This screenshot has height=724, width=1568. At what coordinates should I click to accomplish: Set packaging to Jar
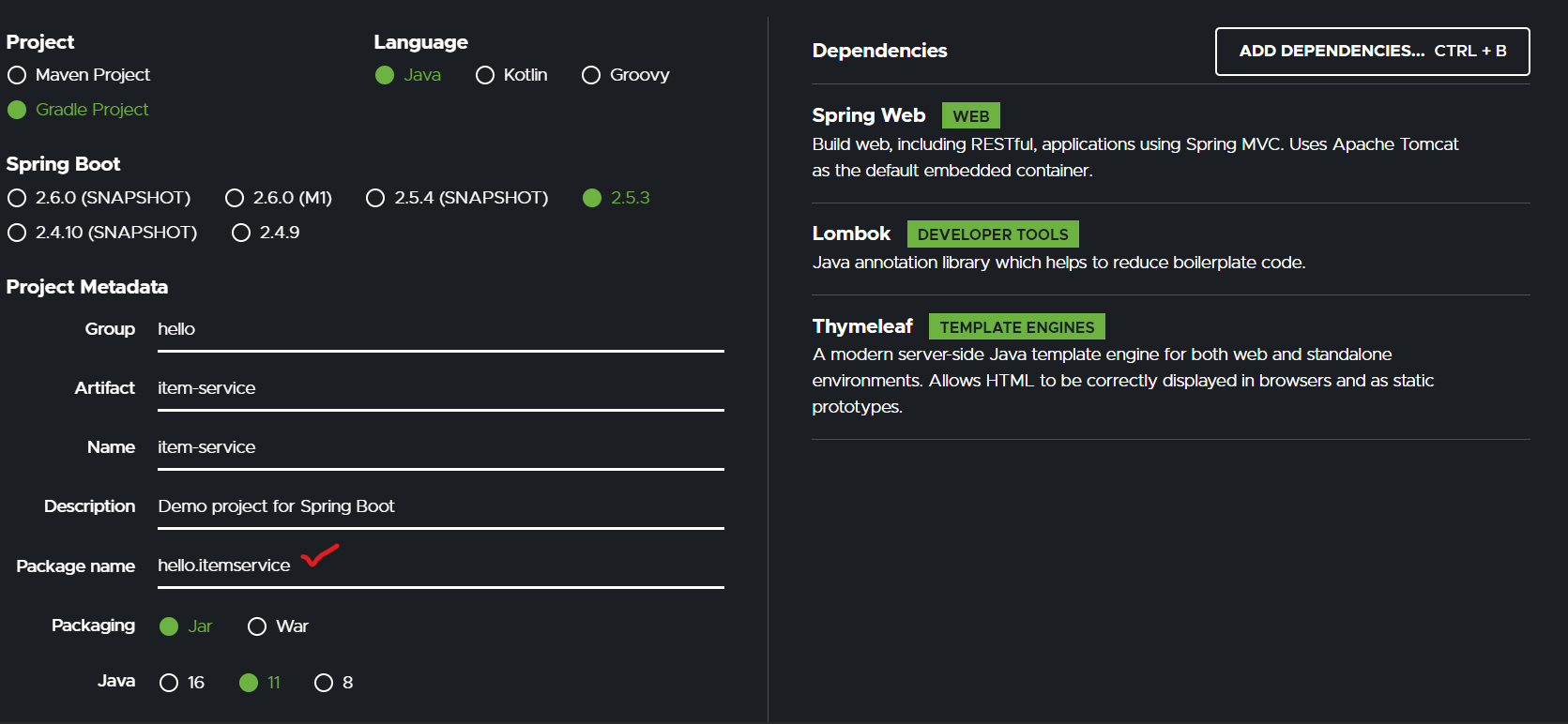click(x=186, y=626)
